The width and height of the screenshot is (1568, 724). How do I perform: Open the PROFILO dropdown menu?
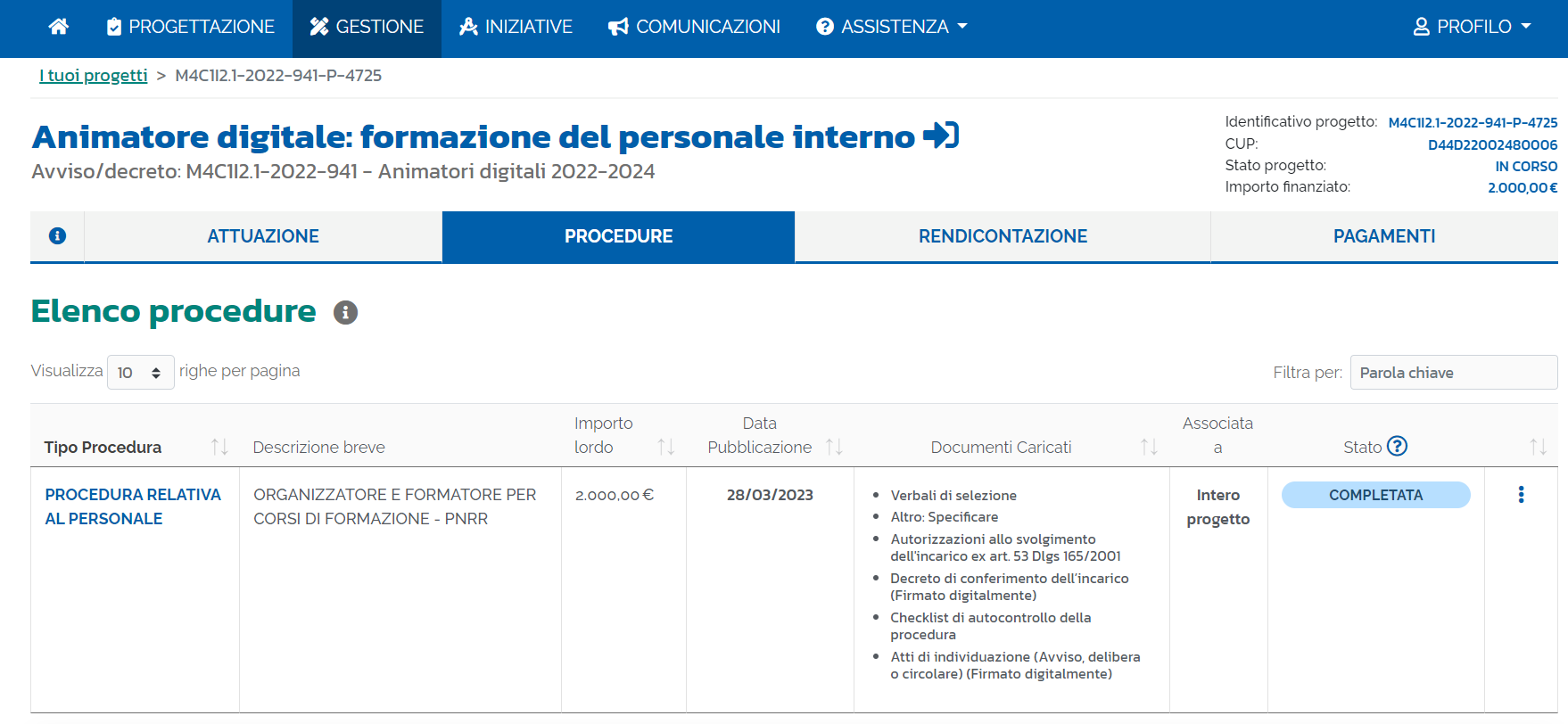(x=1472, y=27)
